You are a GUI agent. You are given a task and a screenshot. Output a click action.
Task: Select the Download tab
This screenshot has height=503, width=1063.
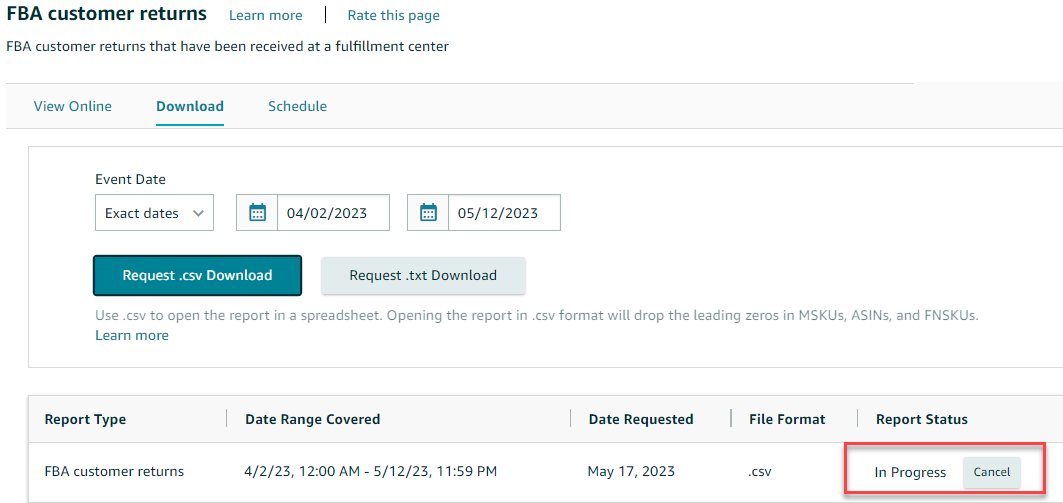point(190,106)
